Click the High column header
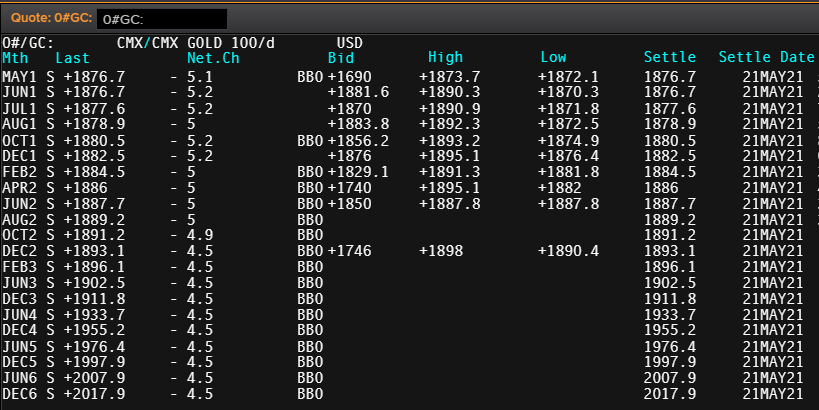The image size is (819, 410). pyautogui.click(x=445, y=58)
